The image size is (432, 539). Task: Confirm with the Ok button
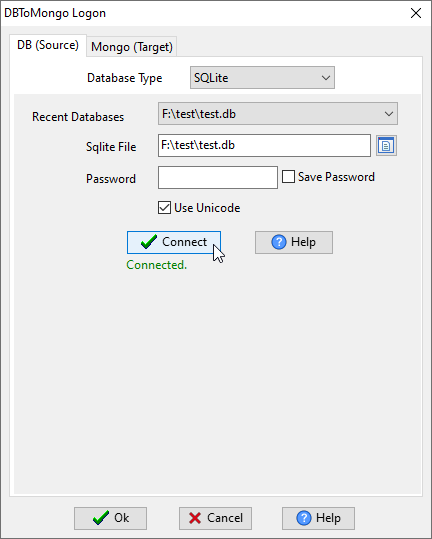click(110, 518)
